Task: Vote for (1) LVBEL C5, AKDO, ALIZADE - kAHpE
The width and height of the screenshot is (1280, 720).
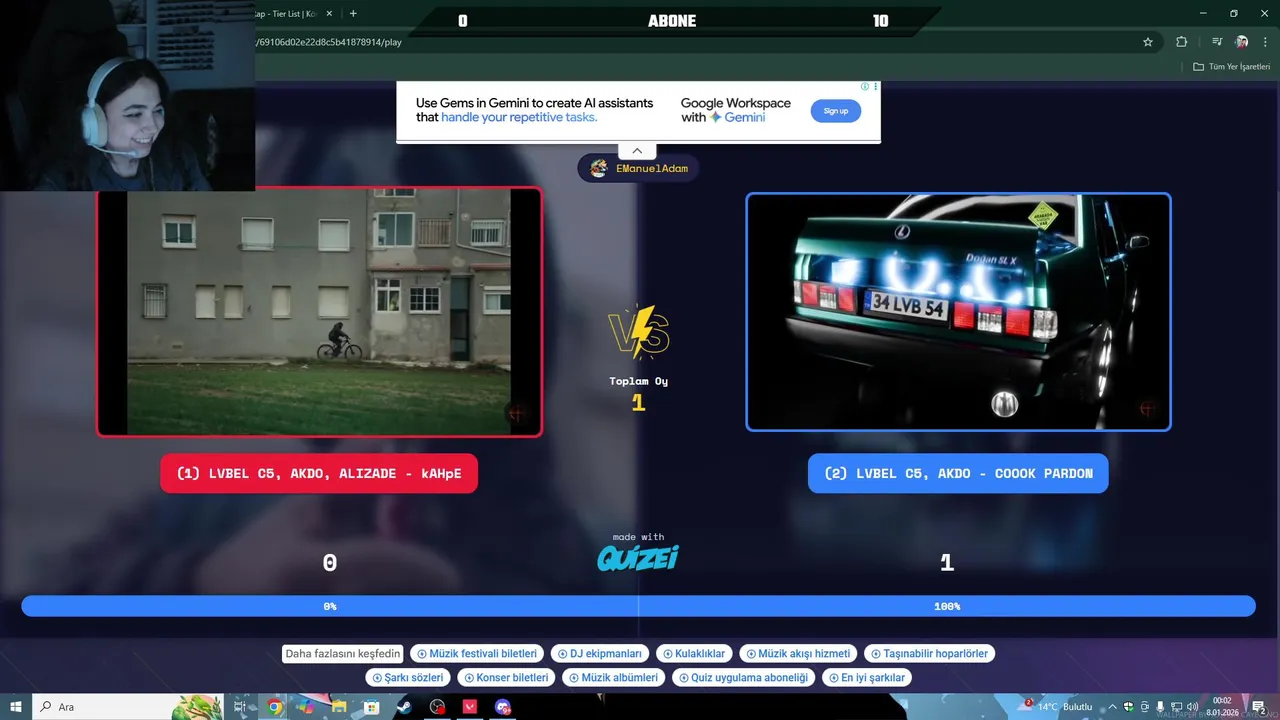Action: [x=319, y=473]
